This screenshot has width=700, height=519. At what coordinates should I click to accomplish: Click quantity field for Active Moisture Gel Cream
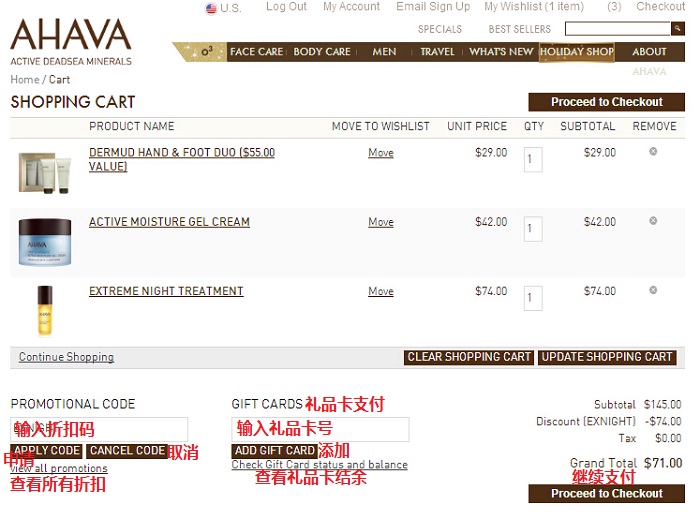(x=533, y=228)
